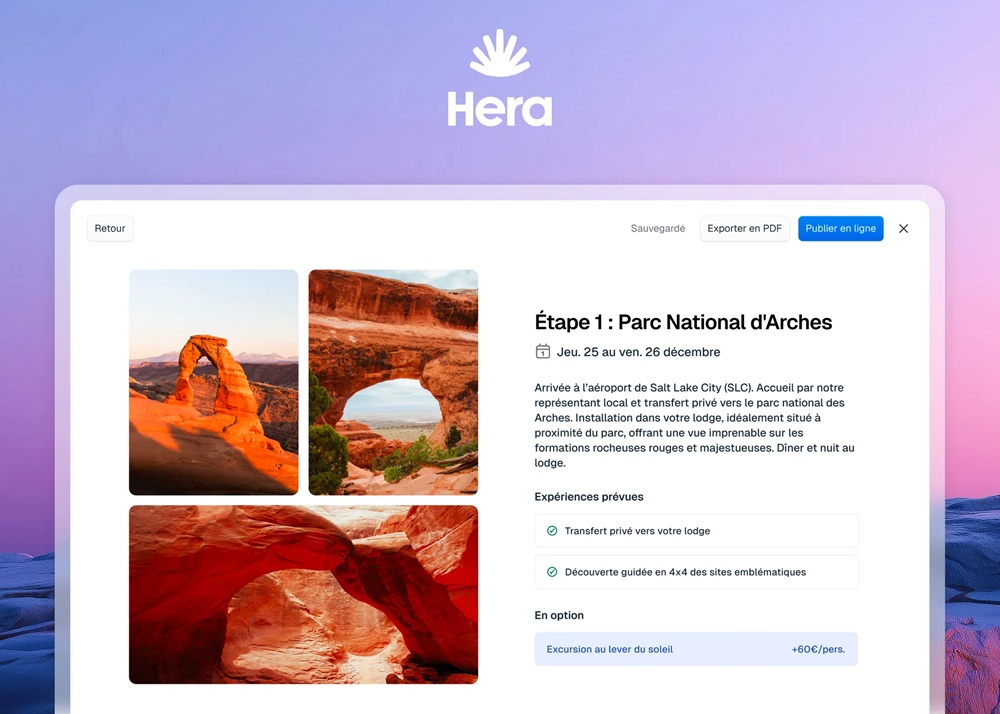Open the Delicate Arch sunset photo
The width and height of the screenshot is (1000, 714).
click(214, 382)
